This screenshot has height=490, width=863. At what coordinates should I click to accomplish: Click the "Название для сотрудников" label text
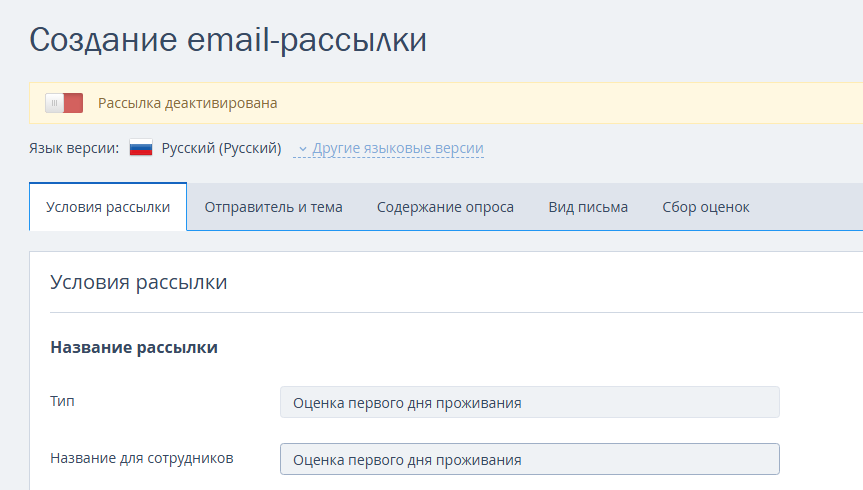[141, 458]
